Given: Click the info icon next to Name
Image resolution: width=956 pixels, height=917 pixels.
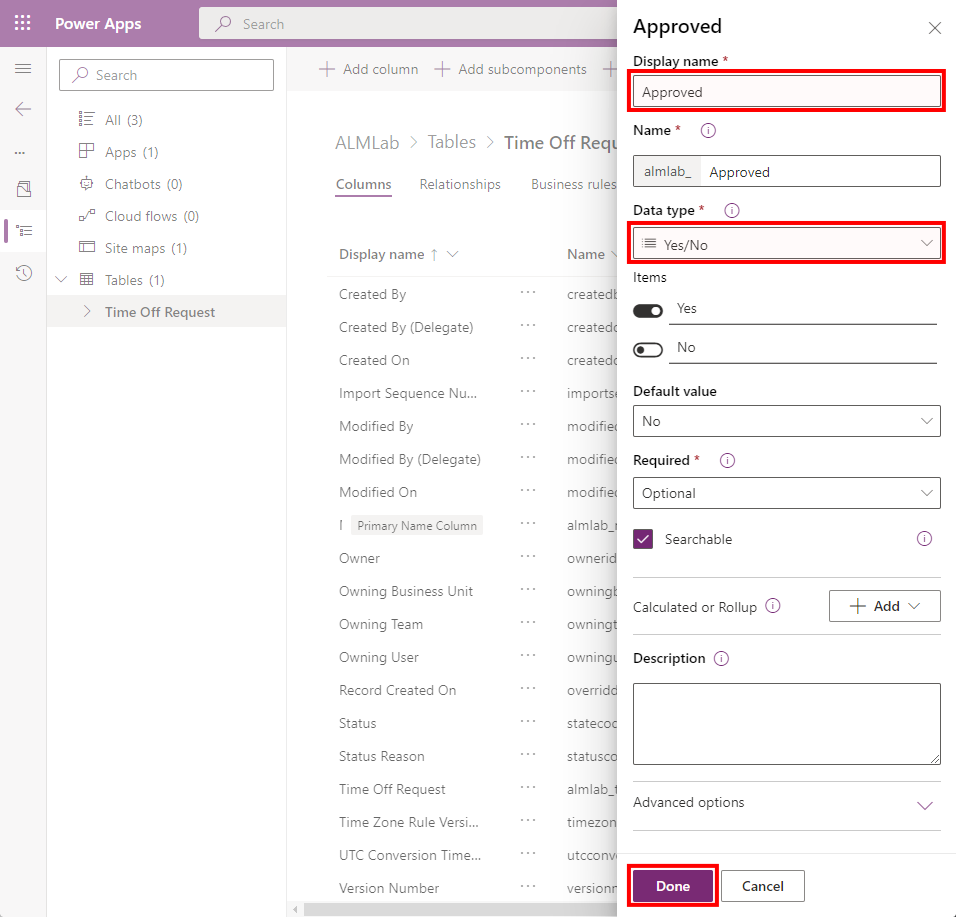Looking at the screenshot, I should tap(708, 130).
